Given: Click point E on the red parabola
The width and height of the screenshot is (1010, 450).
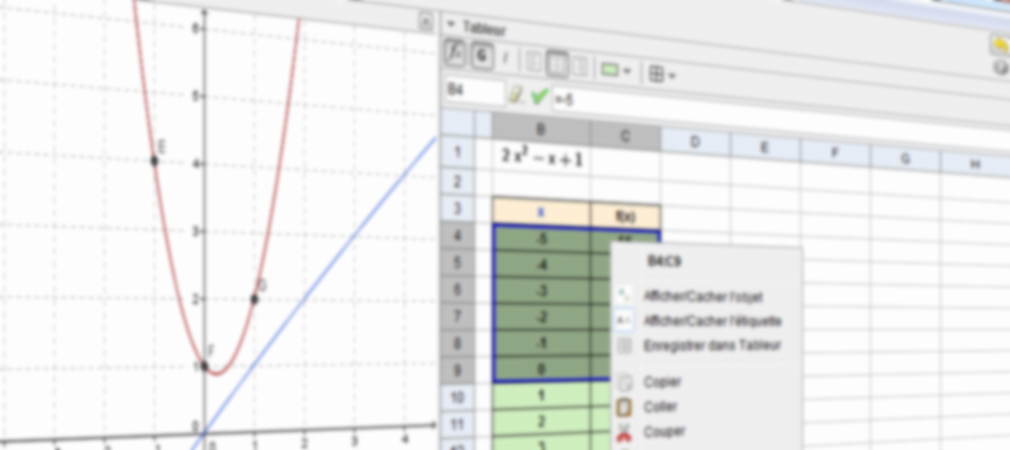Looking at the screenshot, I should (x=155, y=161).
